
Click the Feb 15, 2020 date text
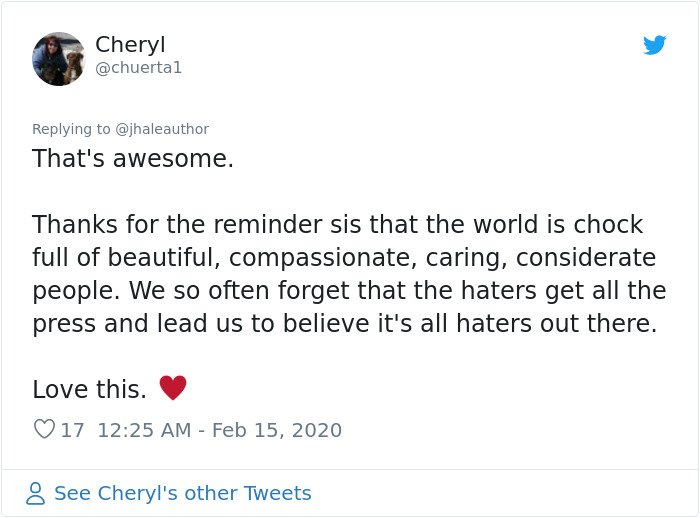click(277, 430)
